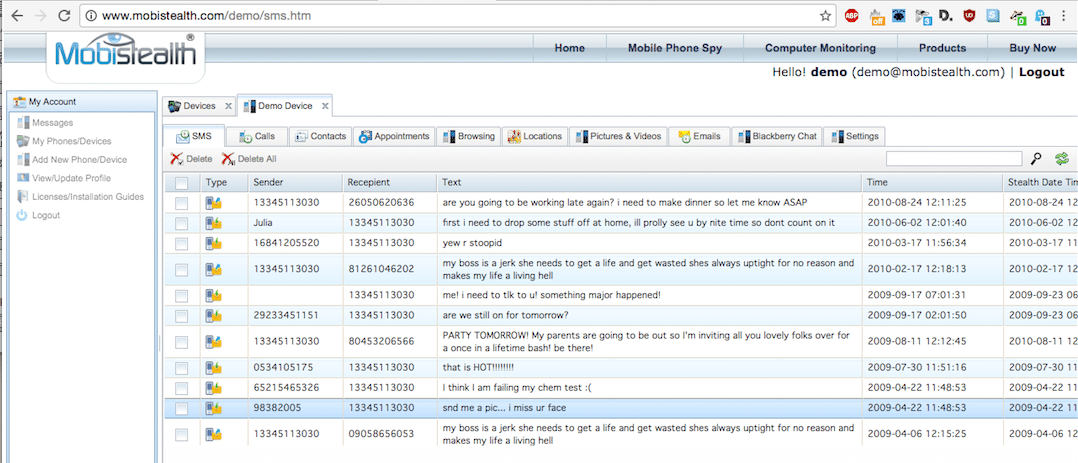
Task: Check the 'that is HOT' message row
Action: click(182, 367)
